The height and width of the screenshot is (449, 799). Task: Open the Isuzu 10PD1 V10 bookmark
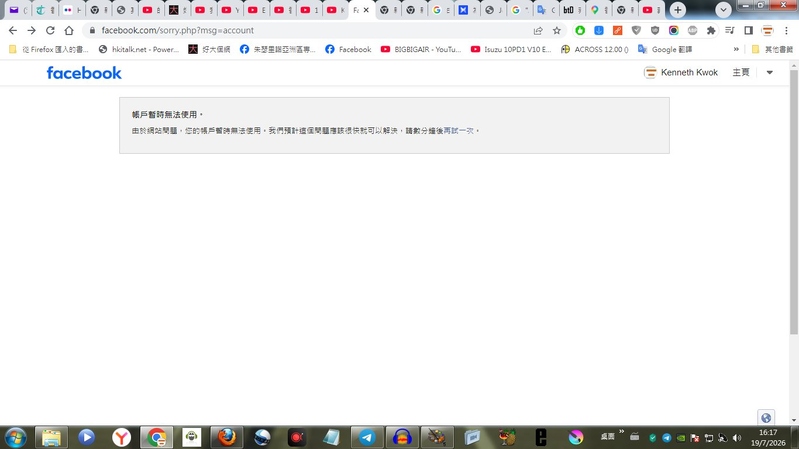[511, 49]
